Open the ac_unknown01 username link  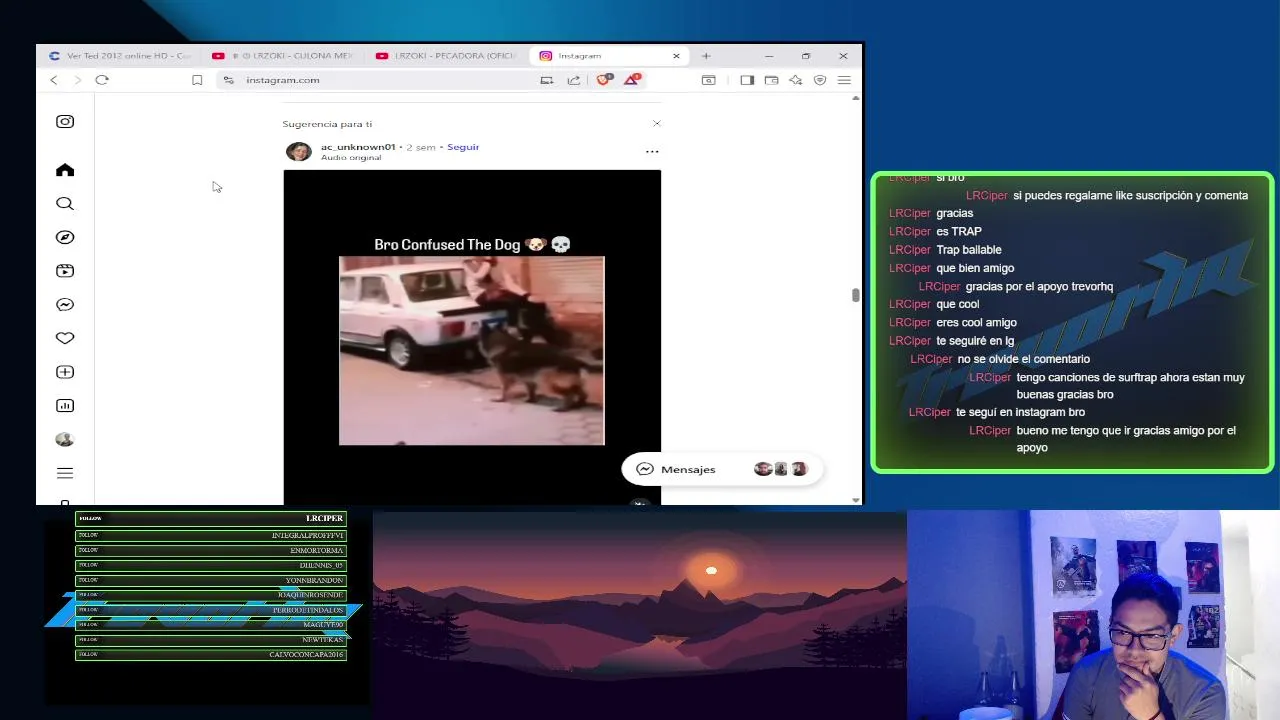click(x=358, y=147)
